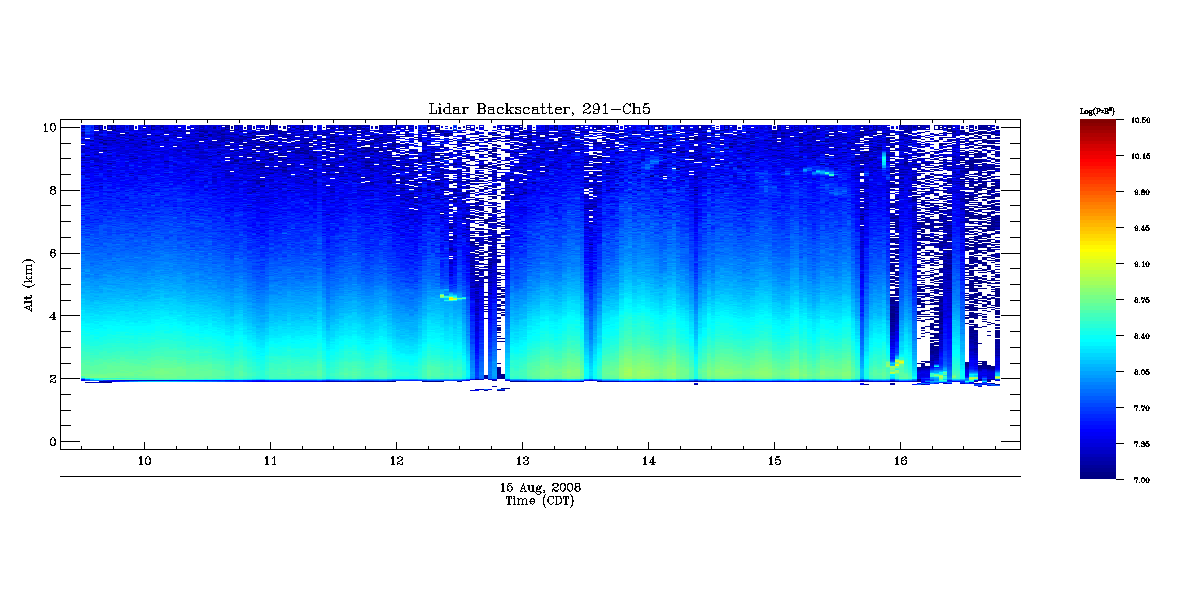Click the '15 Aug, 2008' date label
Image resolution: width=1200 pixels, height=600 pixels.
[540, 487]
